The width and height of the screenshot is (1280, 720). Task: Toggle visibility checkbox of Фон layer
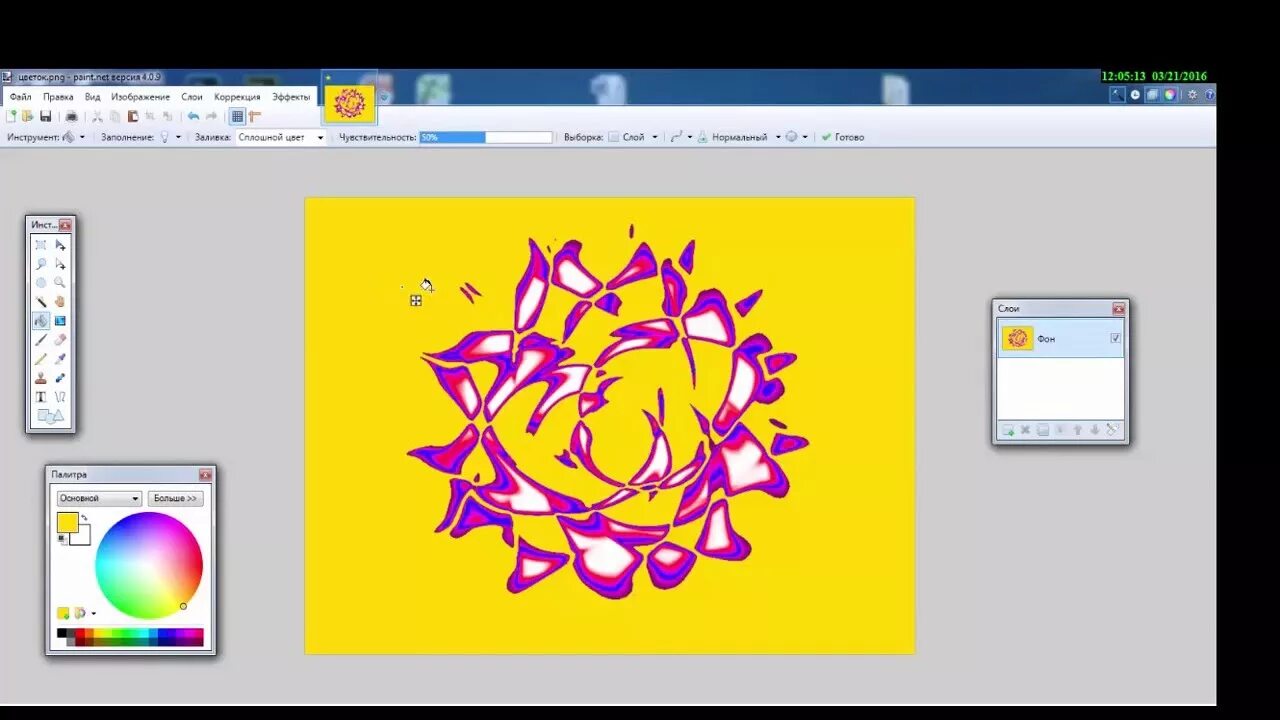click(x=1115, y=338)
